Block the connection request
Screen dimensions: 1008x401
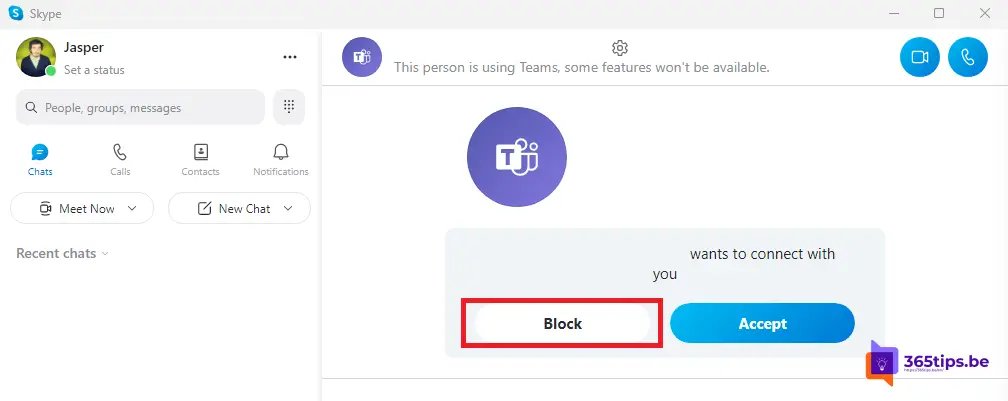point(562,324)
